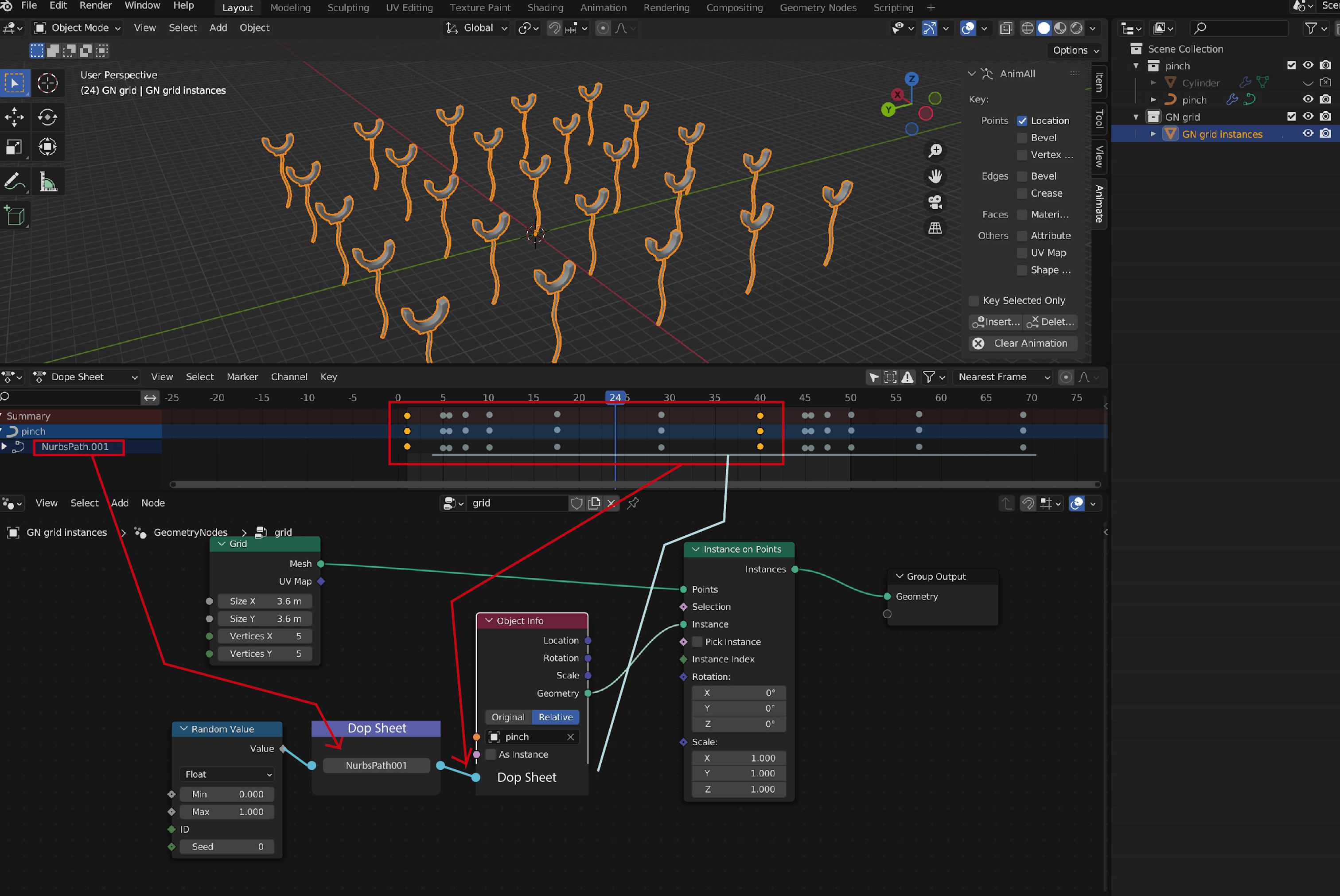Click the zoom magnifier viewport icon
Screen dimensions: 1340x896
coord(935,151)
